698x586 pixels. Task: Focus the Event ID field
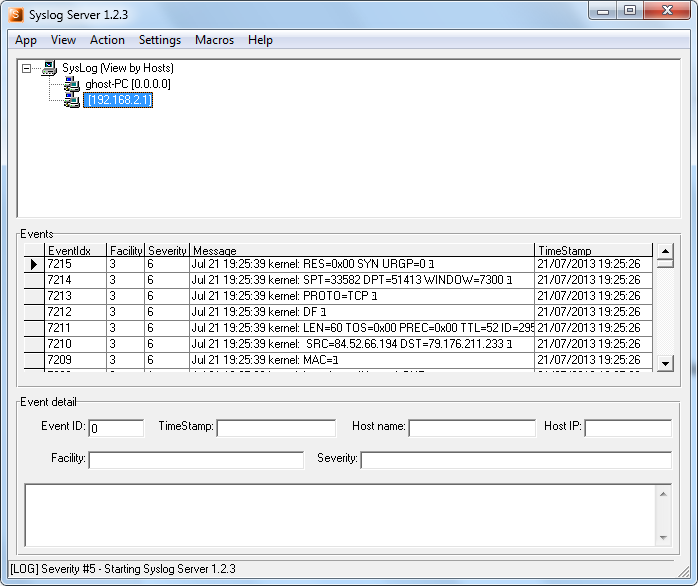[116, 428]
